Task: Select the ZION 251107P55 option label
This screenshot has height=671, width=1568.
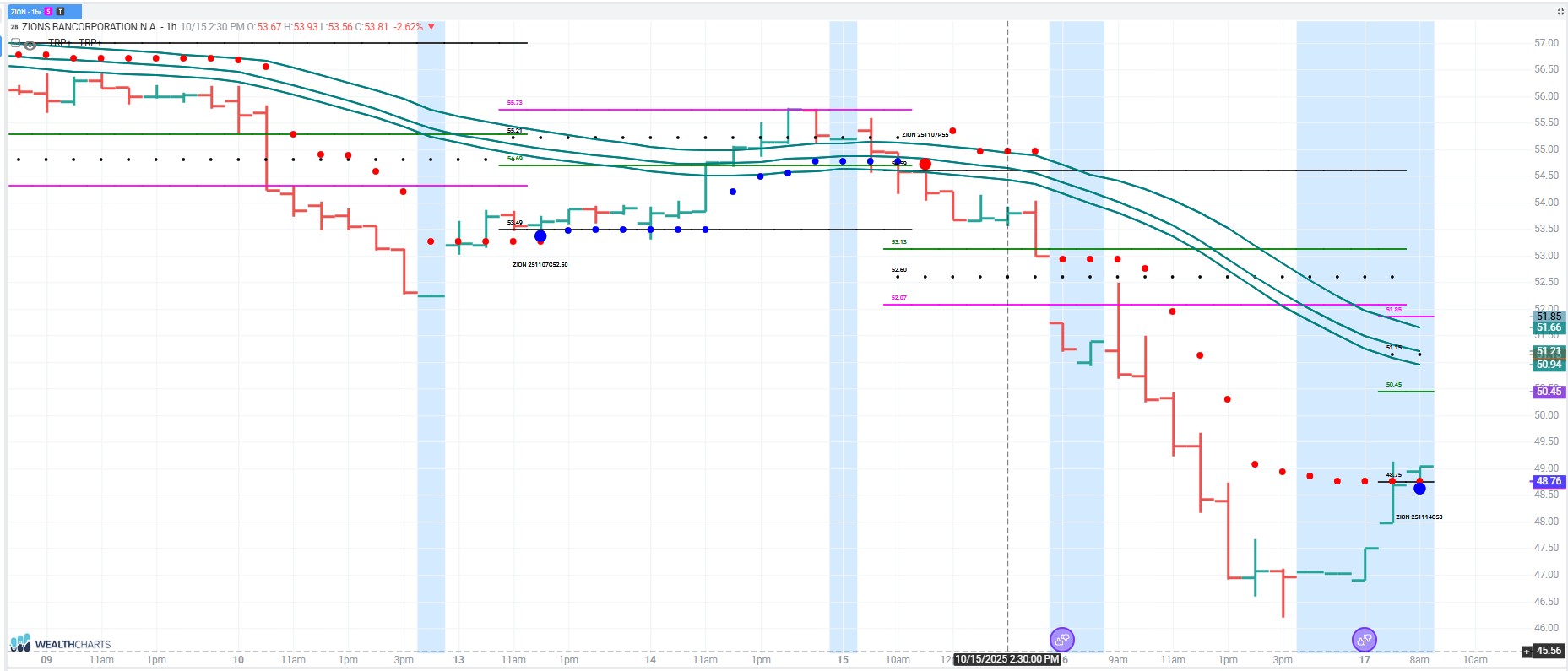Action: click(x=925, y=135)
